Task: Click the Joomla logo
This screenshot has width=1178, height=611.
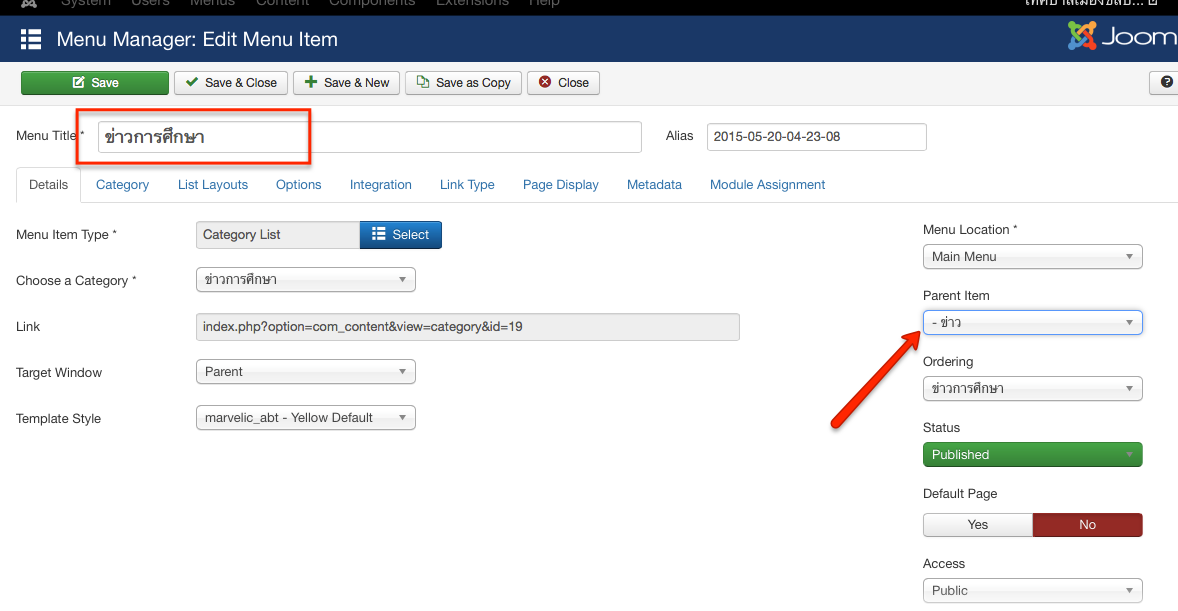Action: point(1122,38)
